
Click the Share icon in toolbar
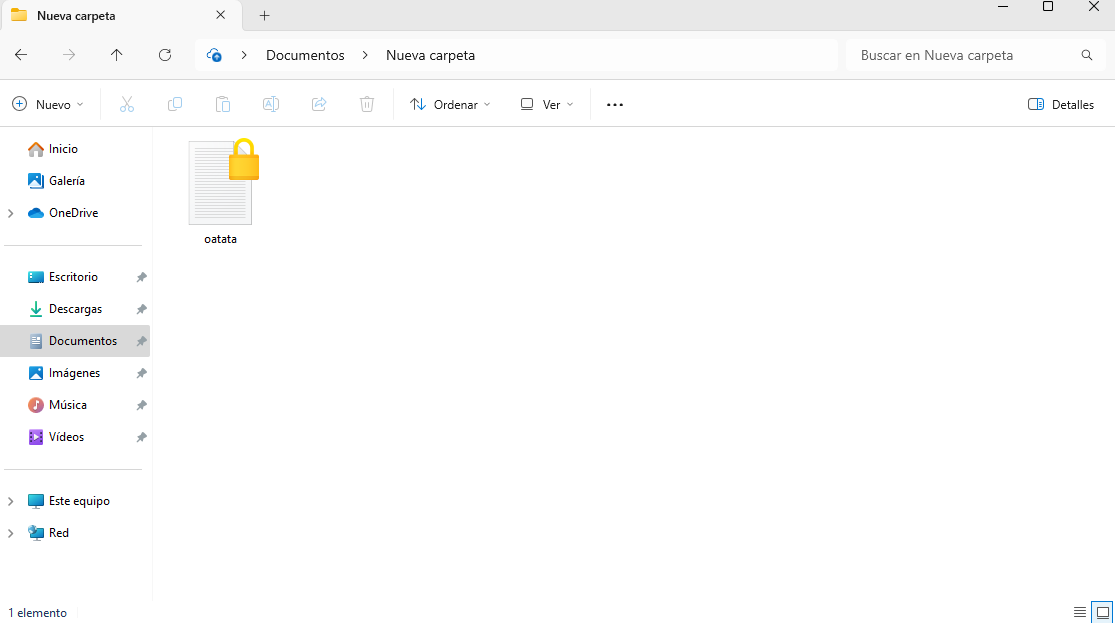(319, 104)
